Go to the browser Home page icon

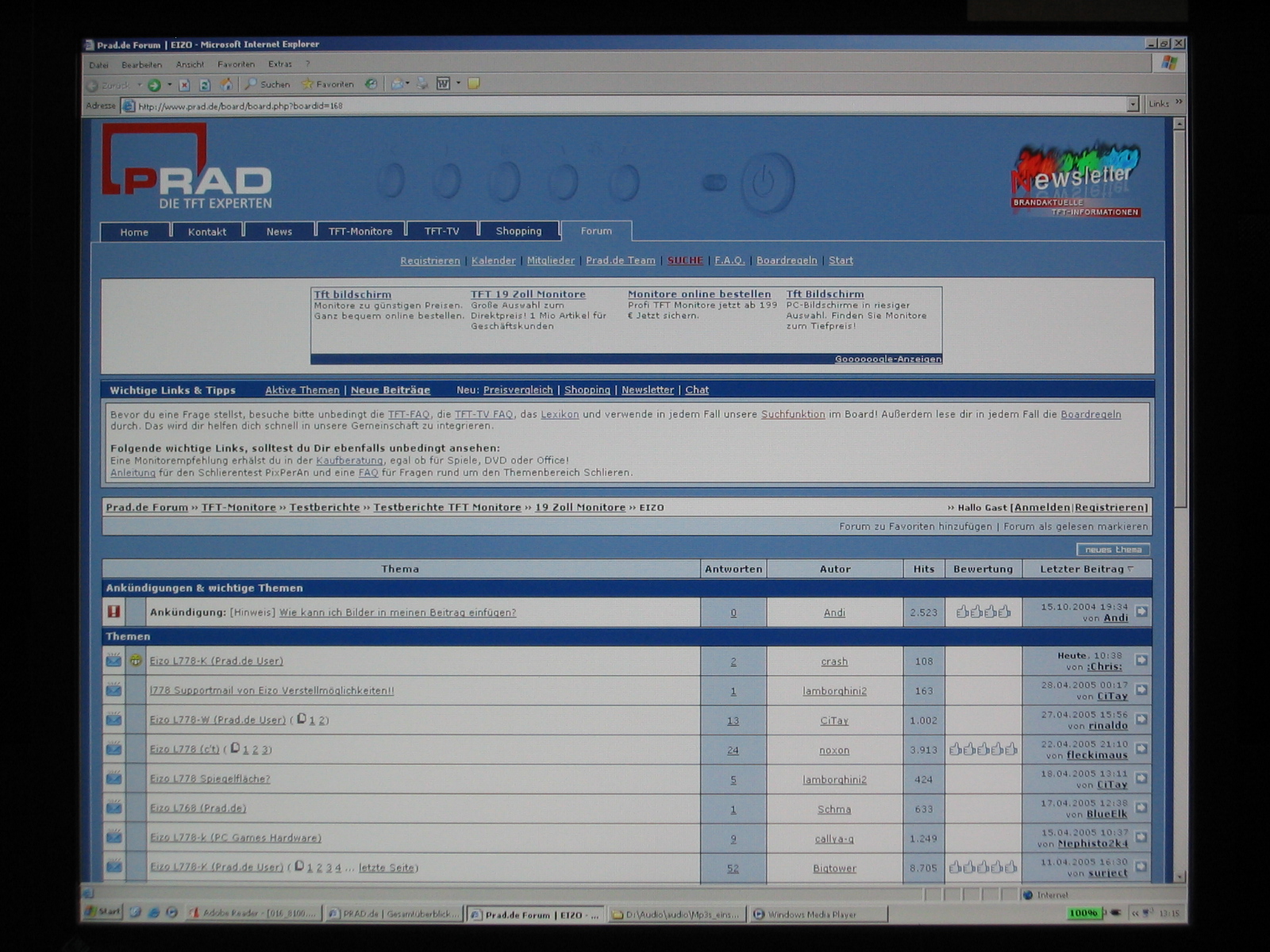[x=226, y=84]
